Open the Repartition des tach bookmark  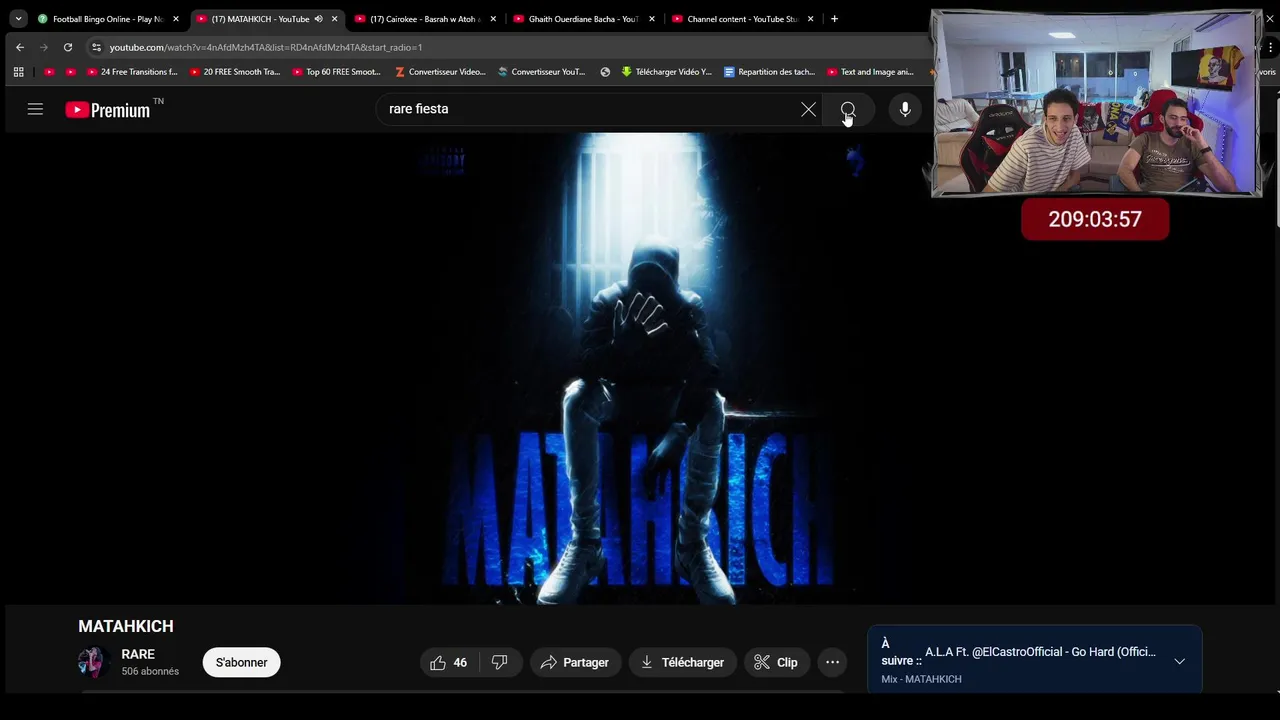click(769, 72)
